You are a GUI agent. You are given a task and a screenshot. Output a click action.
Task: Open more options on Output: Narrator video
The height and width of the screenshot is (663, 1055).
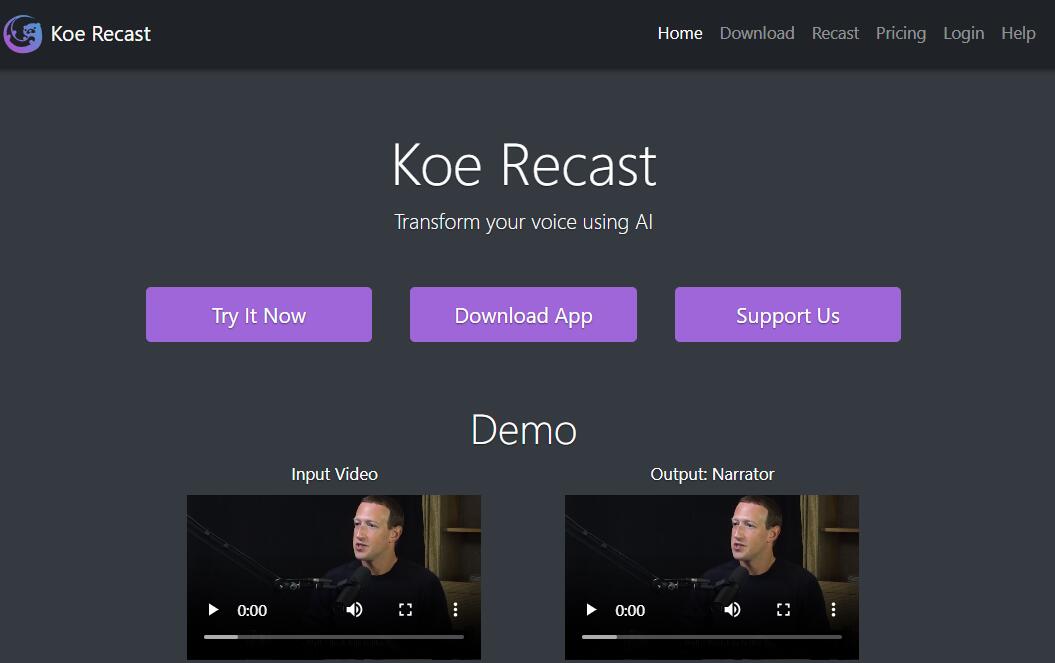pos(834,610)
